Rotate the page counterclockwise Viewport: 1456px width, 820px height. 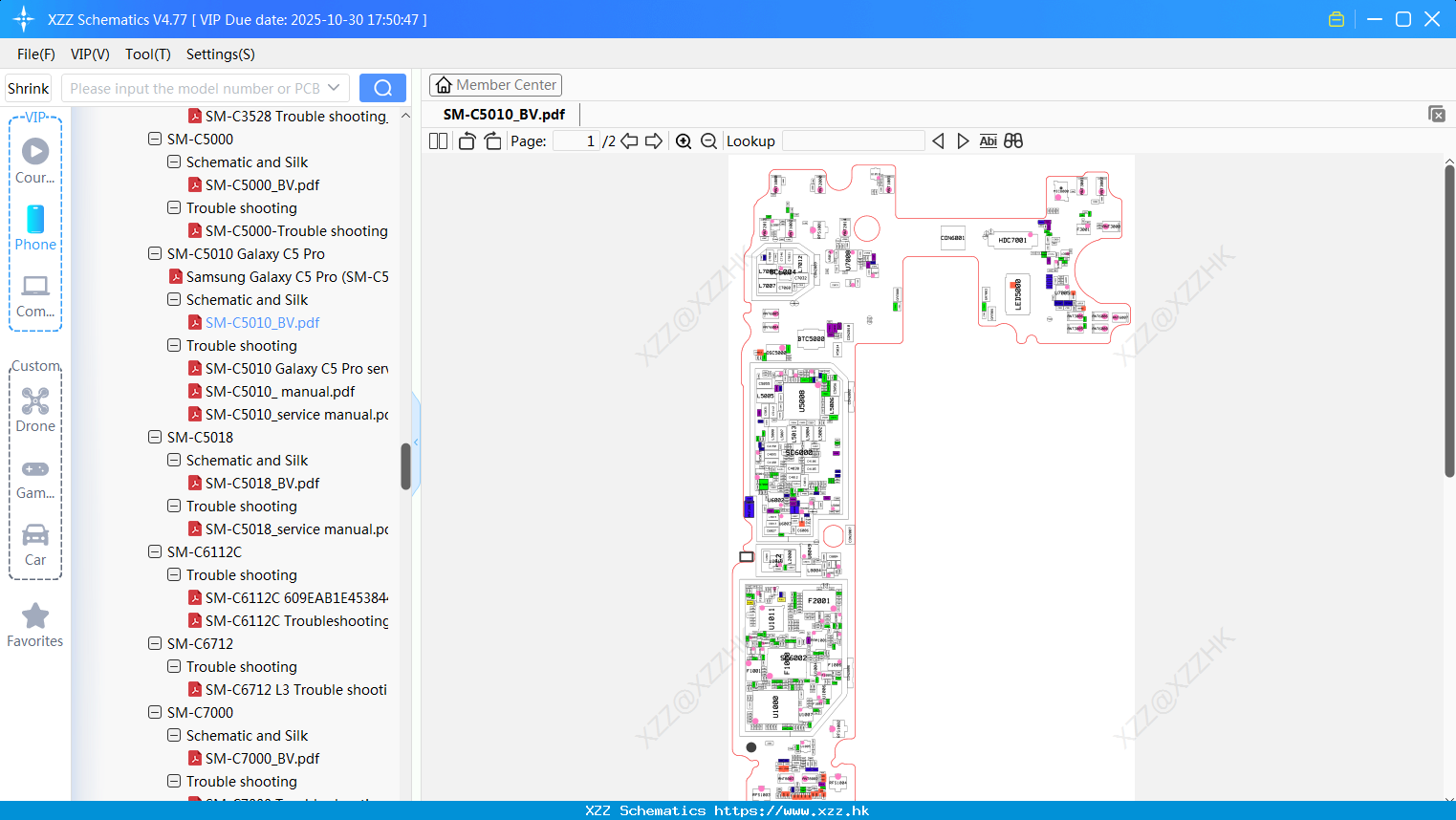(x=467, y=141)
